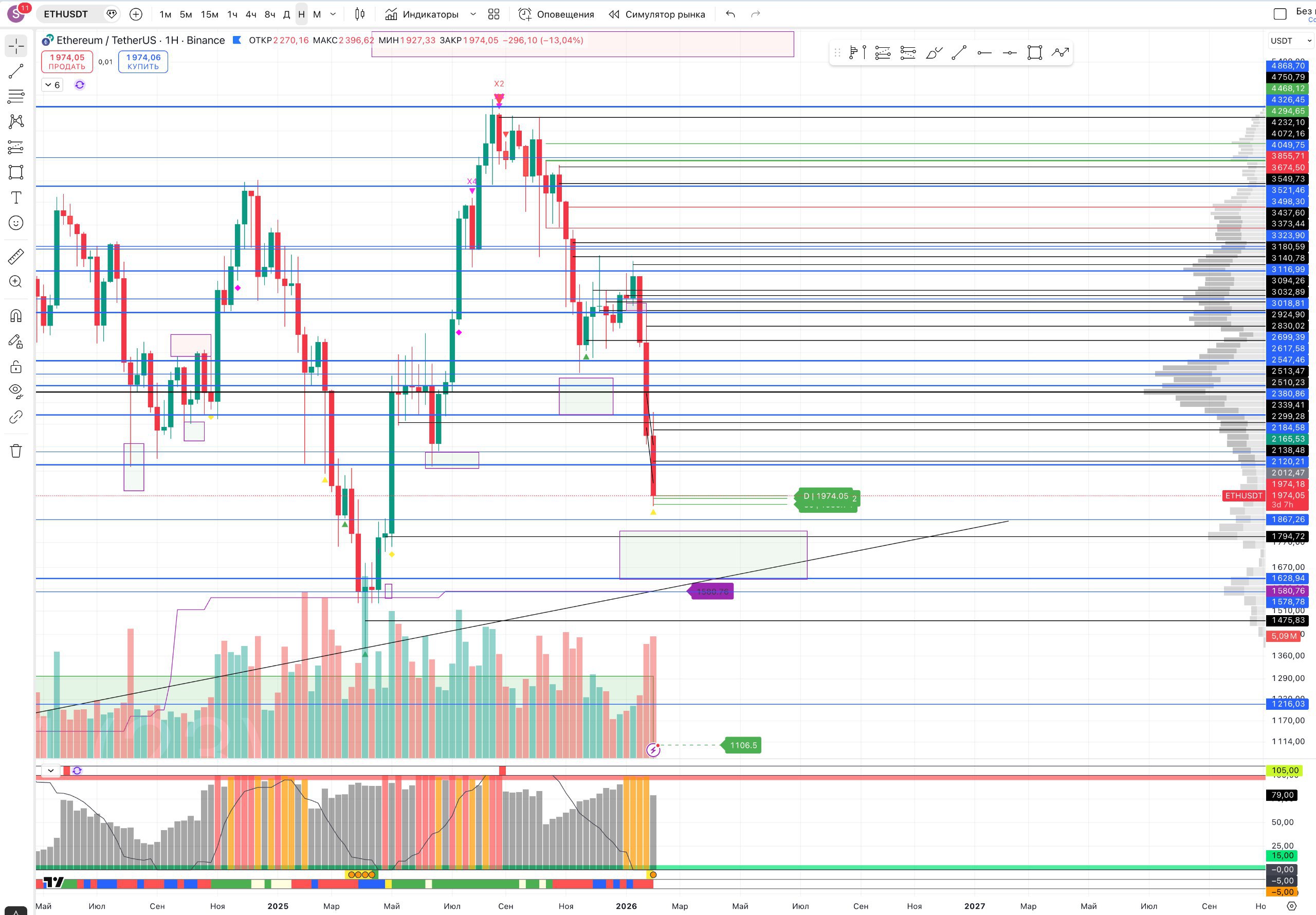Click the ПРОДАТЬ 1974,05 button
This screenshot has height=915, width=1316.
[x=67, y=62]
